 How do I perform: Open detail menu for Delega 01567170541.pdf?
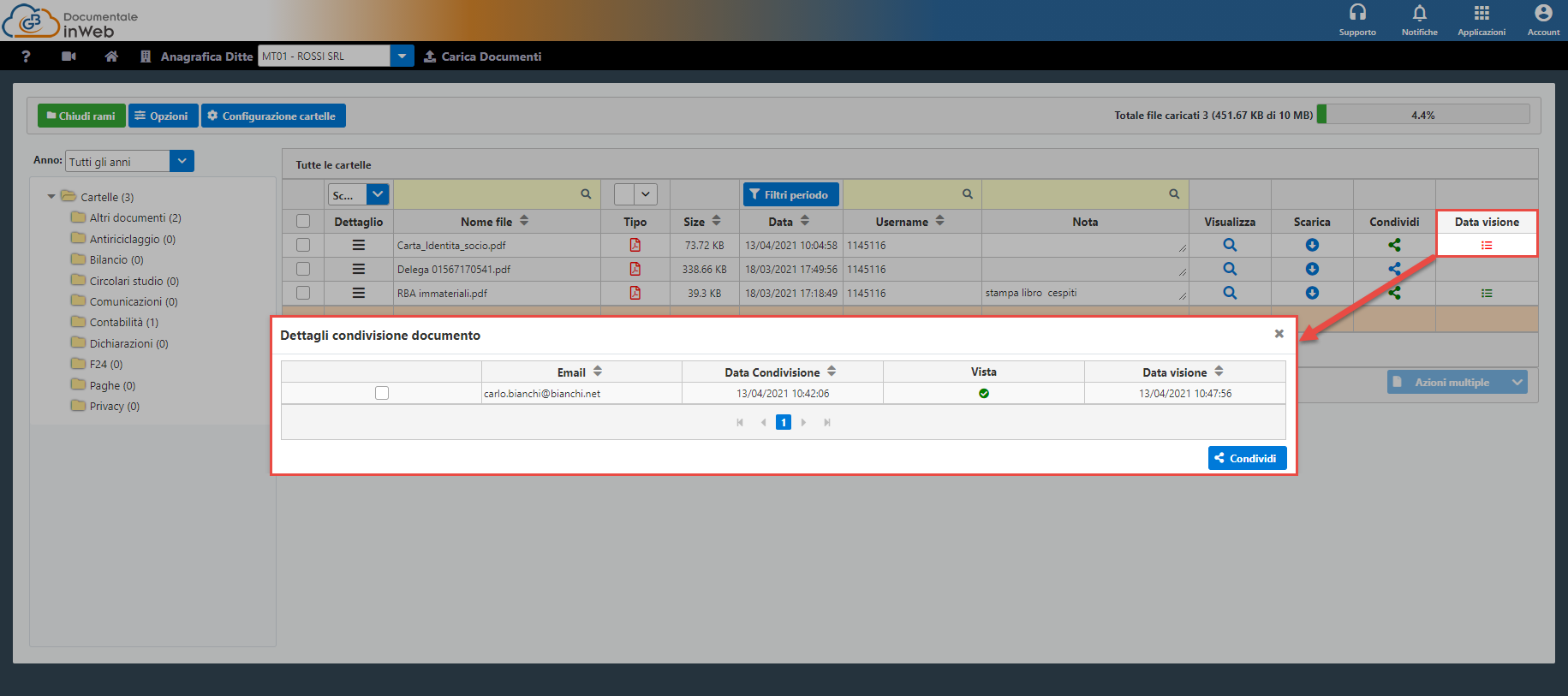359,269
